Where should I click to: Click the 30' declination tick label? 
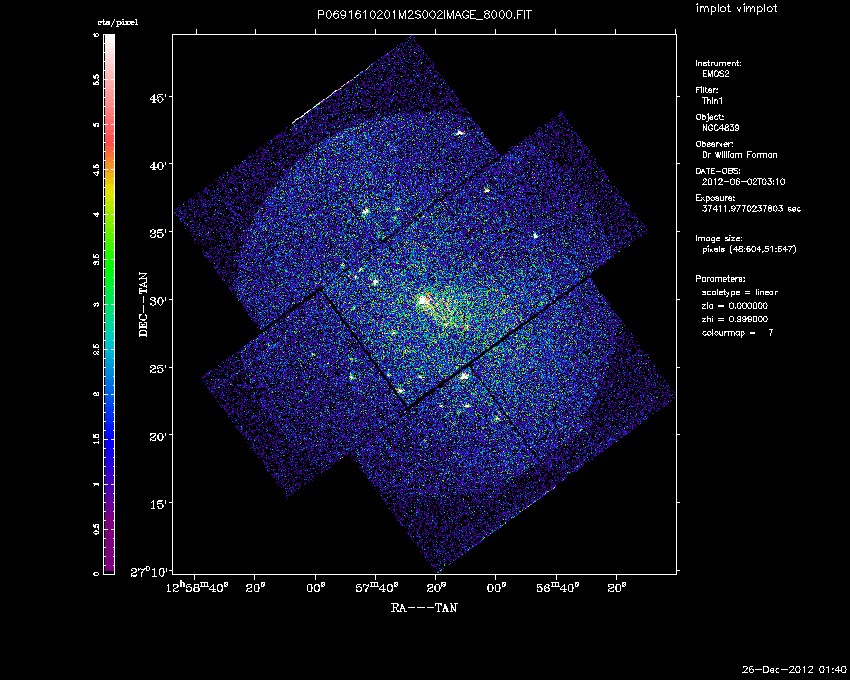coord(159,300)
